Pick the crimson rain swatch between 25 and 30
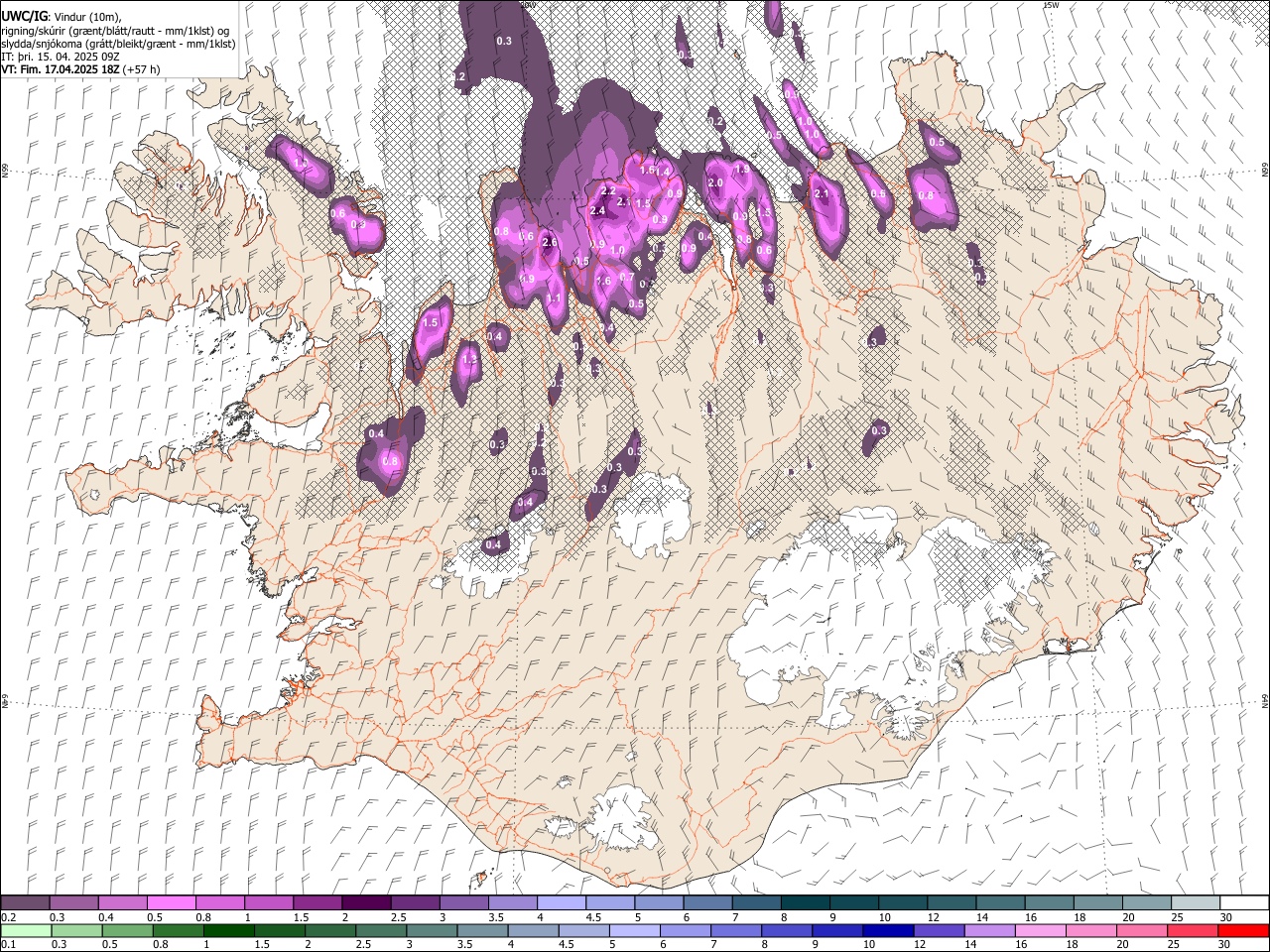1270x952 pixels. tap(1193, 930)
